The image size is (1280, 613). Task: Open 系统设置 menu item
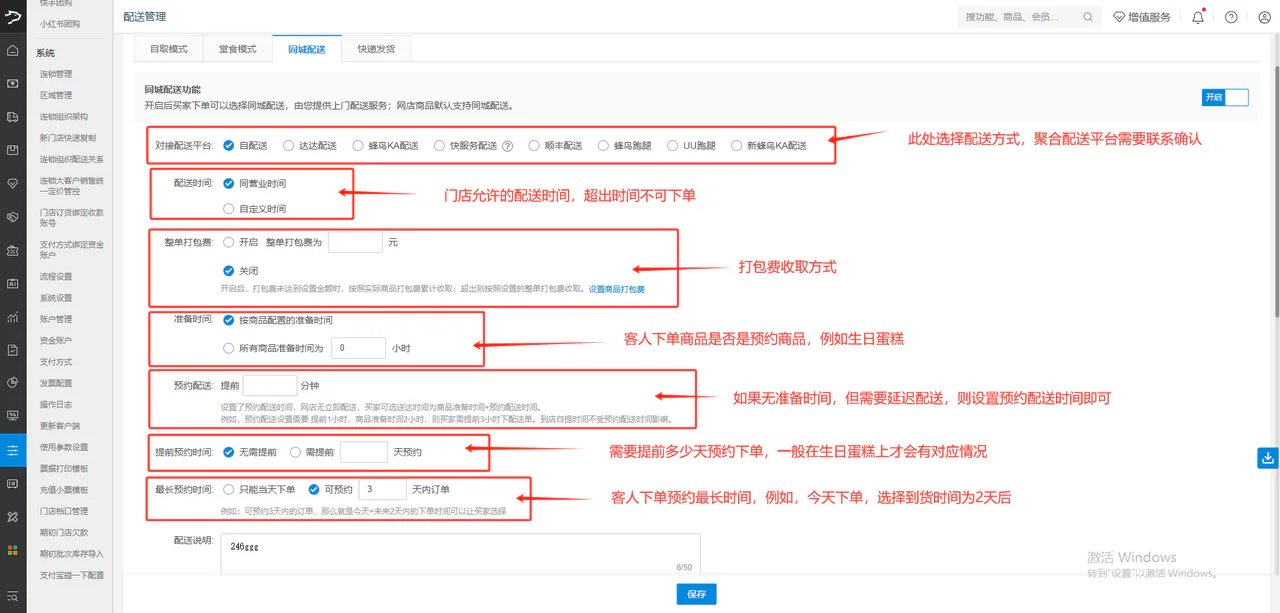pos(56,298)
